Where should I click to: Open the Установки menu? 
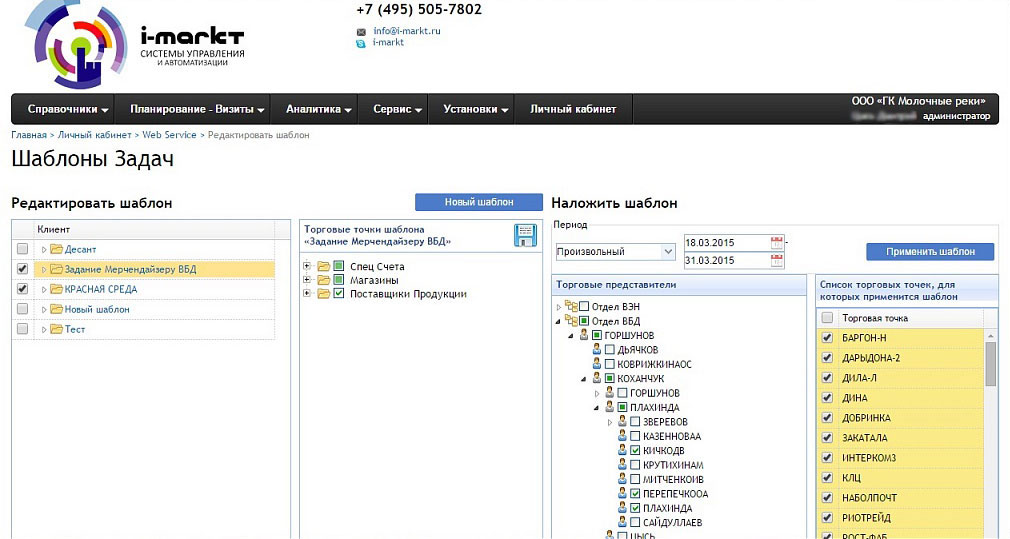475,109
